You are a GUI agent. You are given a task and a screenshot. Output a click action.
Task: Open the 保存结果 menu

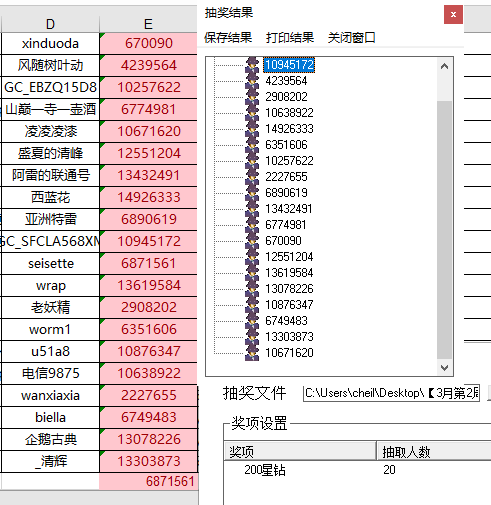(x=228, y=38)
